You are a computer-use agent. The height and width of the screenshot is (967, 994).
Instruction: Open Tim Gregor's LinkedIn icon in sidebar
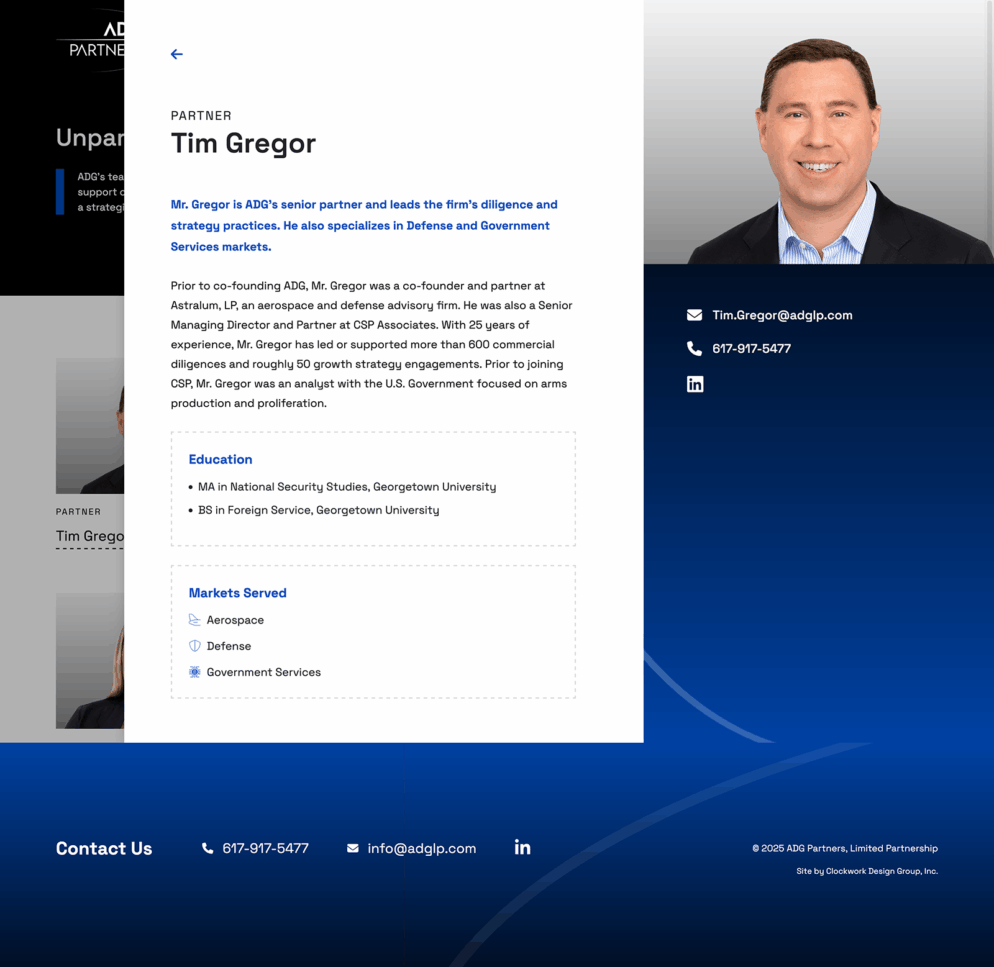coord(695,384)
